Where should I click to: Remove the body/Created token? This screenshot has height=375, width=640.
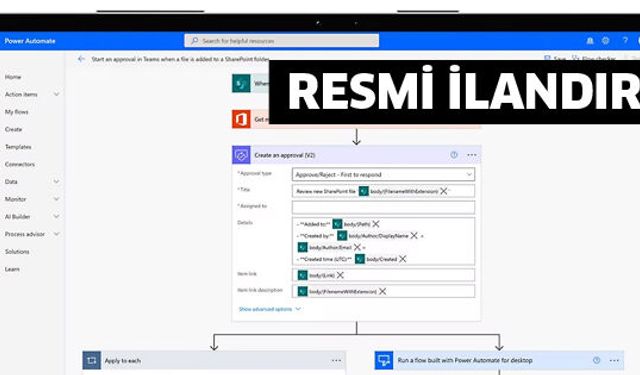[x=402, y=259]
